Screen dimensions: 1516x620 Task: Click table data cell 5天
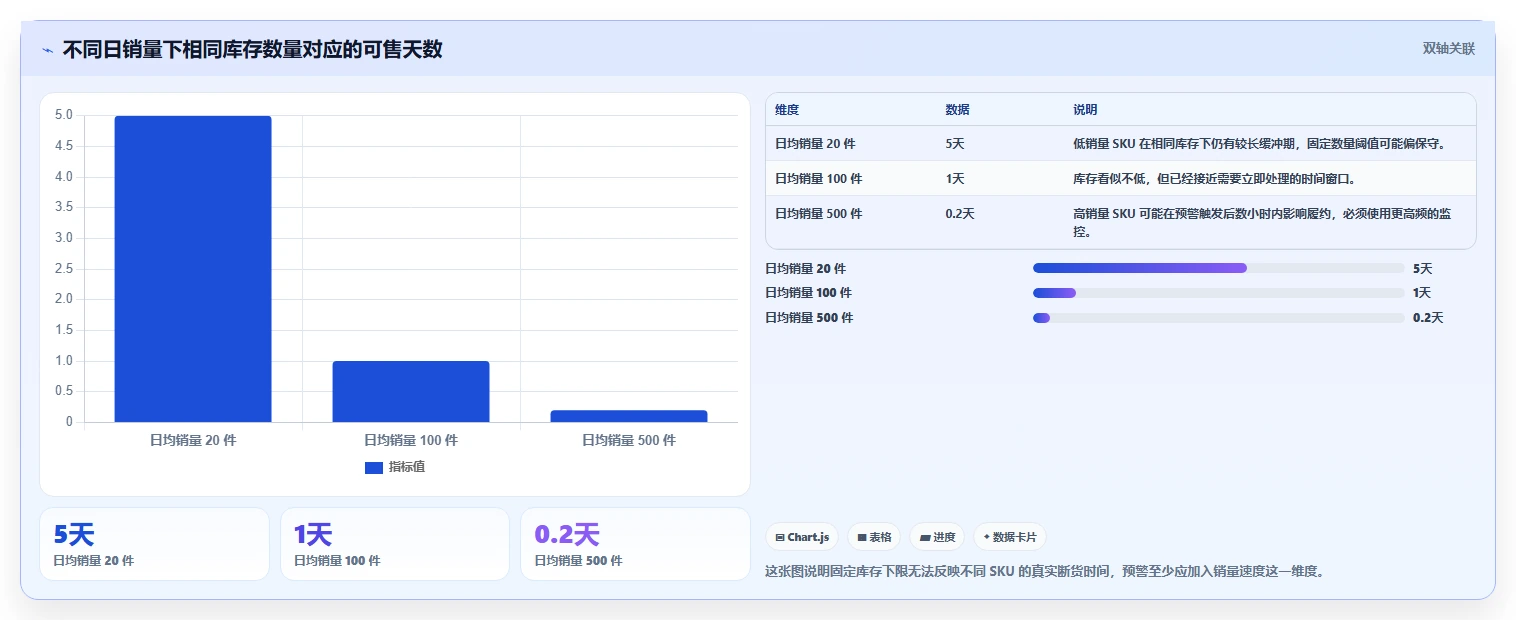[955, 144]
